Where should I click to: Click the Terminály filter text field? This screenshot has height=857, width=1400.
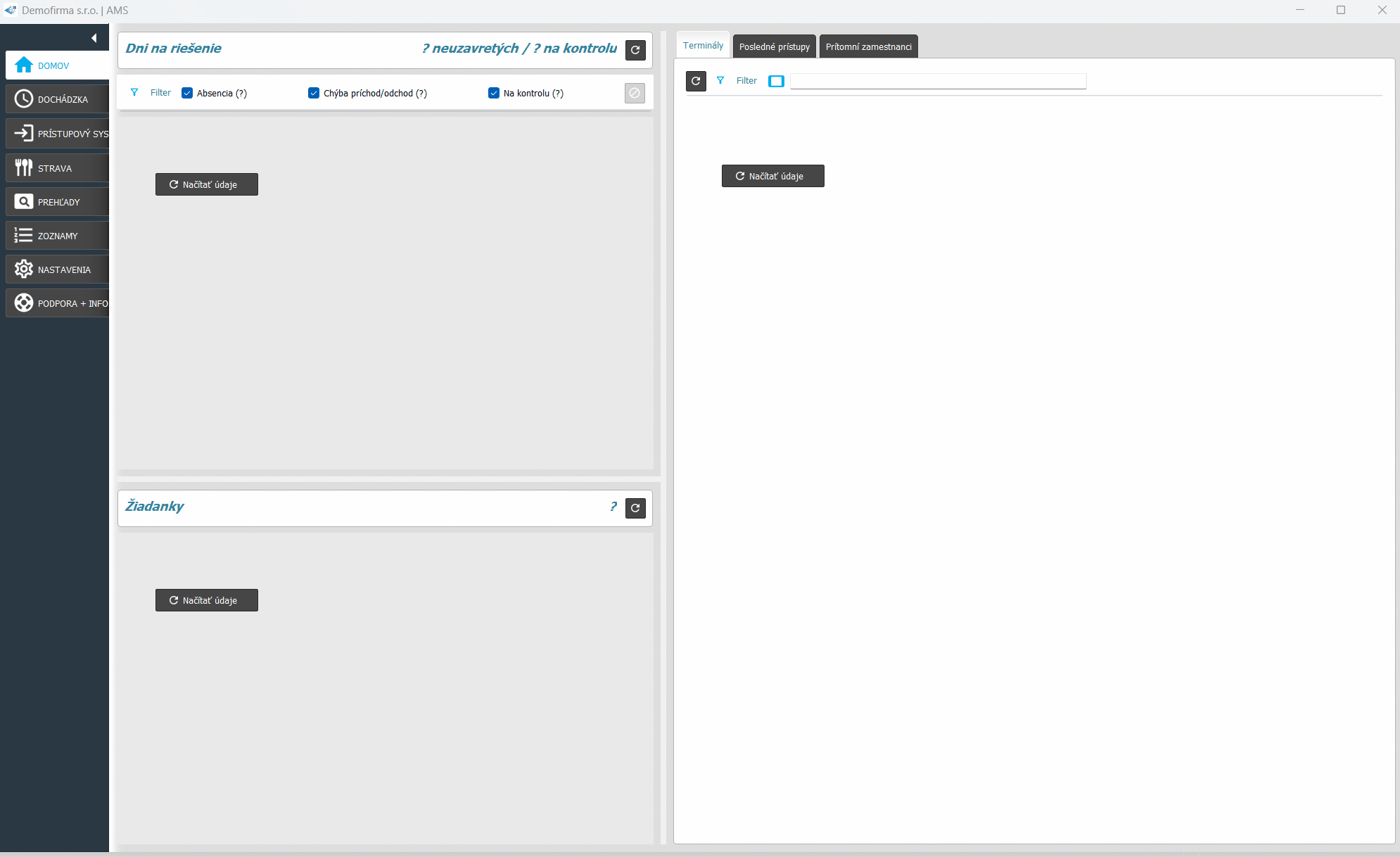coord(938,81)
